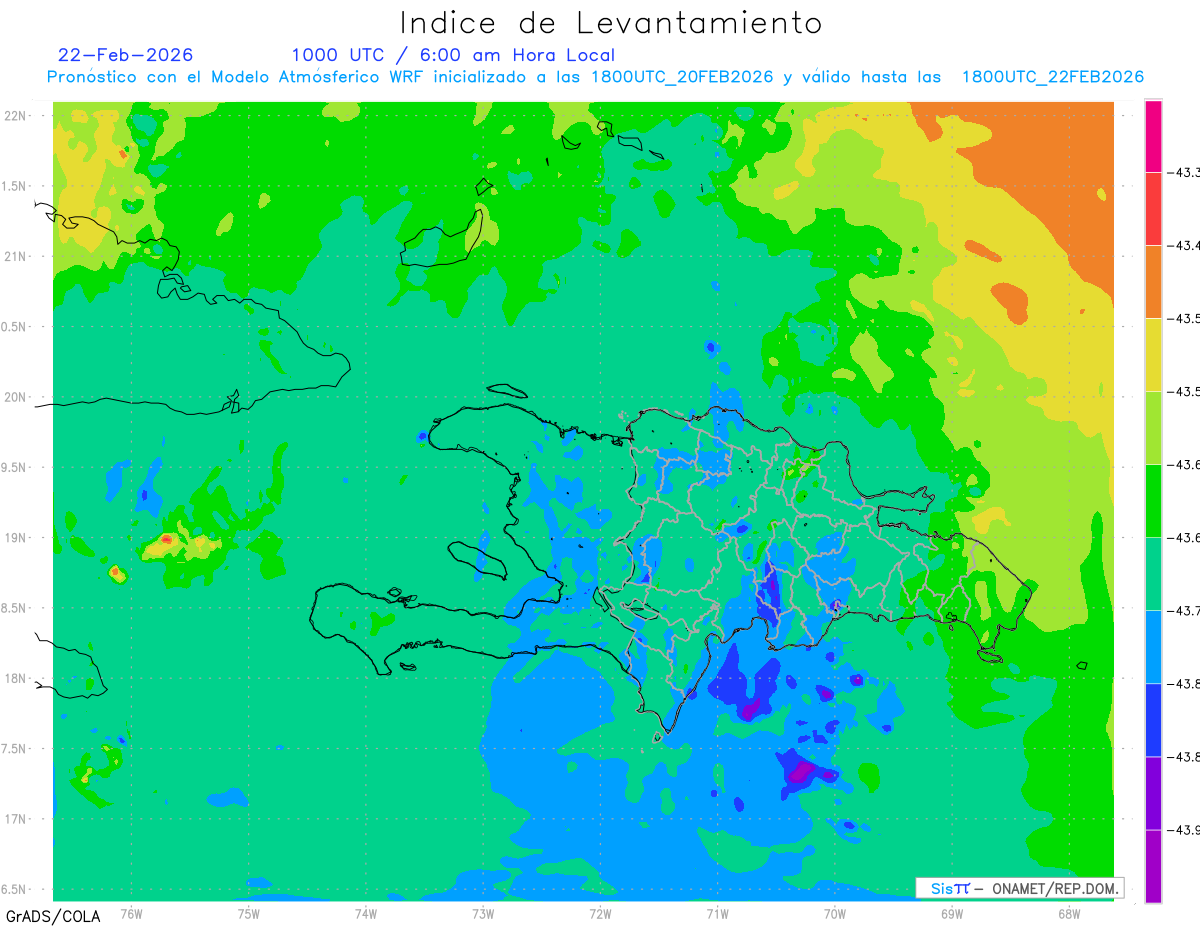Pick the yellow-green swatch in the color legend

click(x=1153, y=427)
